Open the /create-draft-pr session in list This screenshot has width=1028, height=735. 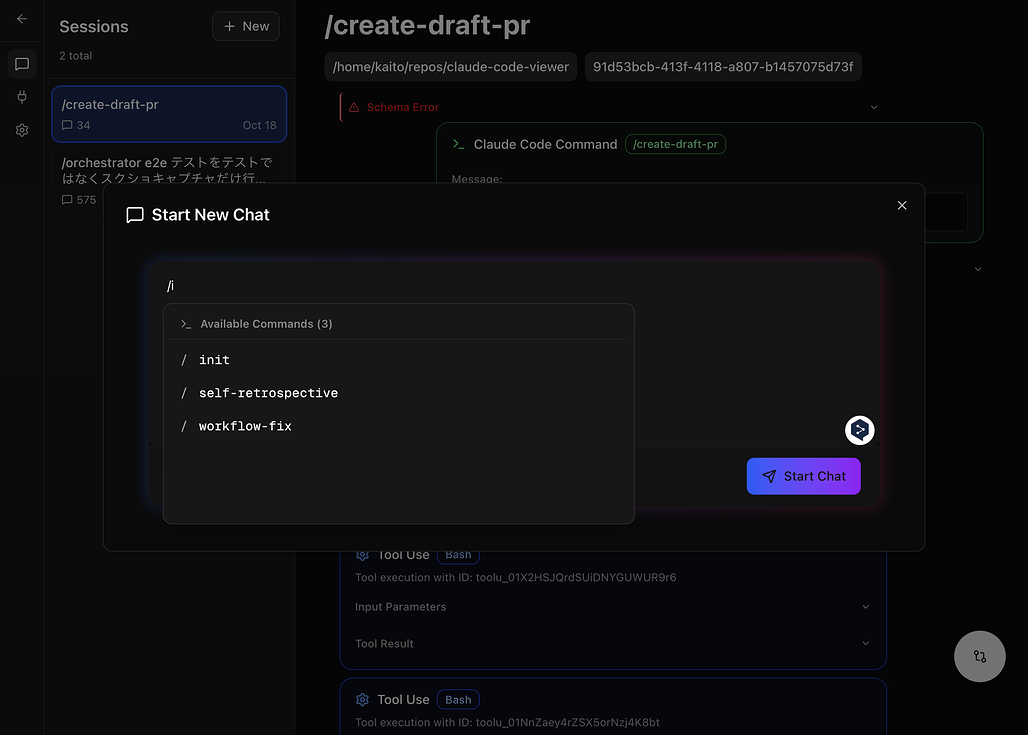pos(169,114)
